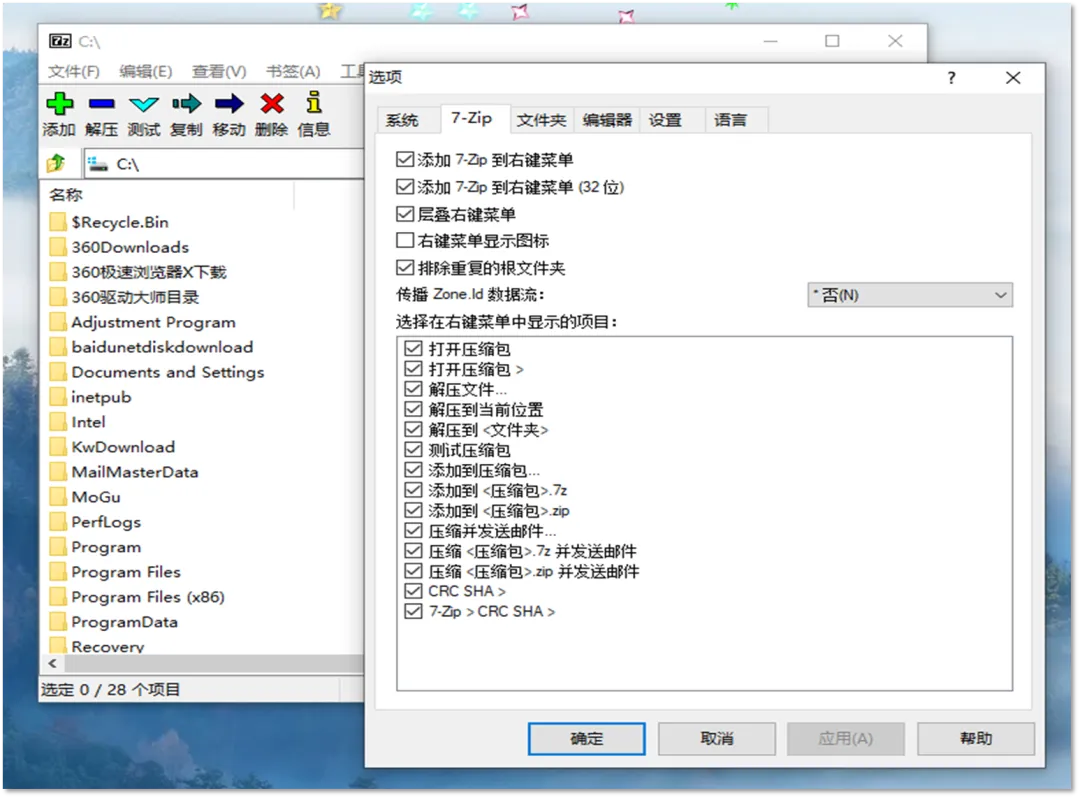This screenshot has width=1080, height=798.
Task: Uncheck 解压到当前位置 list item
Action: [413, 409]
